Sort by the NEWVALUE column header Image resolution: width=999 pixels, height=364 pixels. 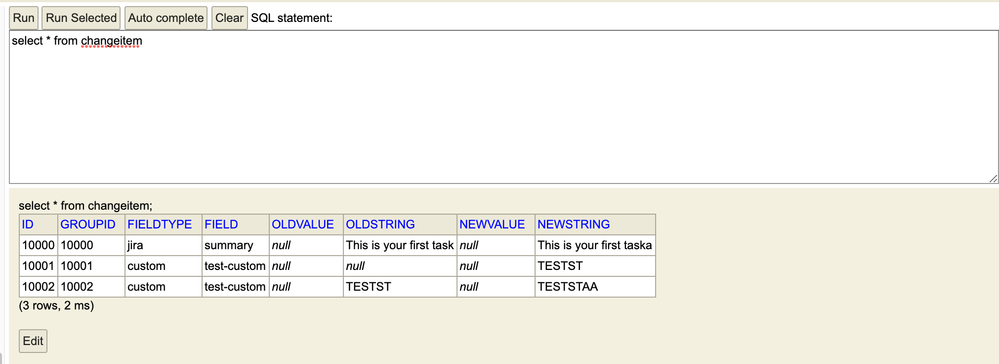click(492, 224)
